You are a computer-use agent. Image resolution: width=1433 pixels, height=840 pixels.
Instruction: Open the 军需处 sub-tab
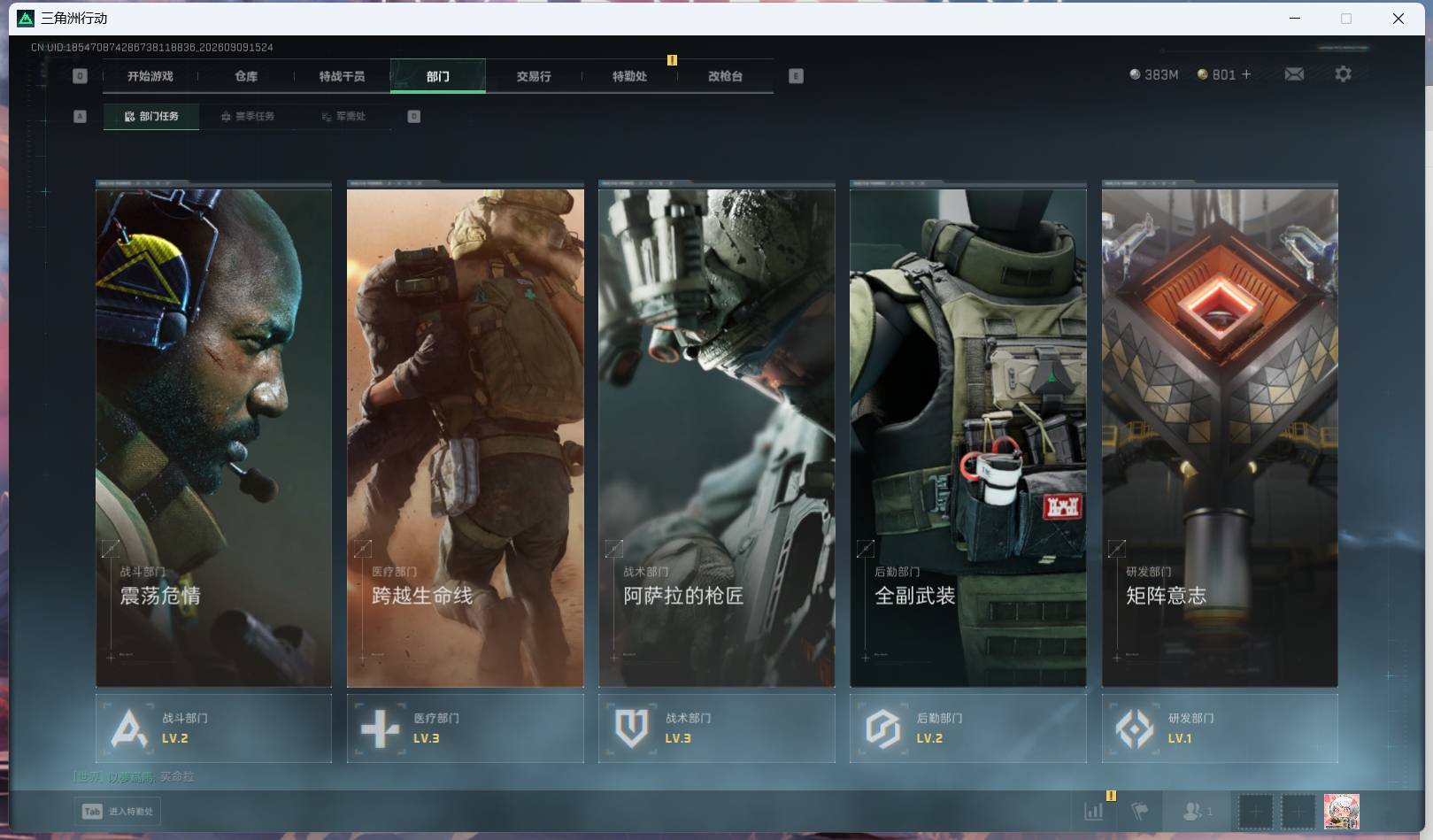pos(343,116)
